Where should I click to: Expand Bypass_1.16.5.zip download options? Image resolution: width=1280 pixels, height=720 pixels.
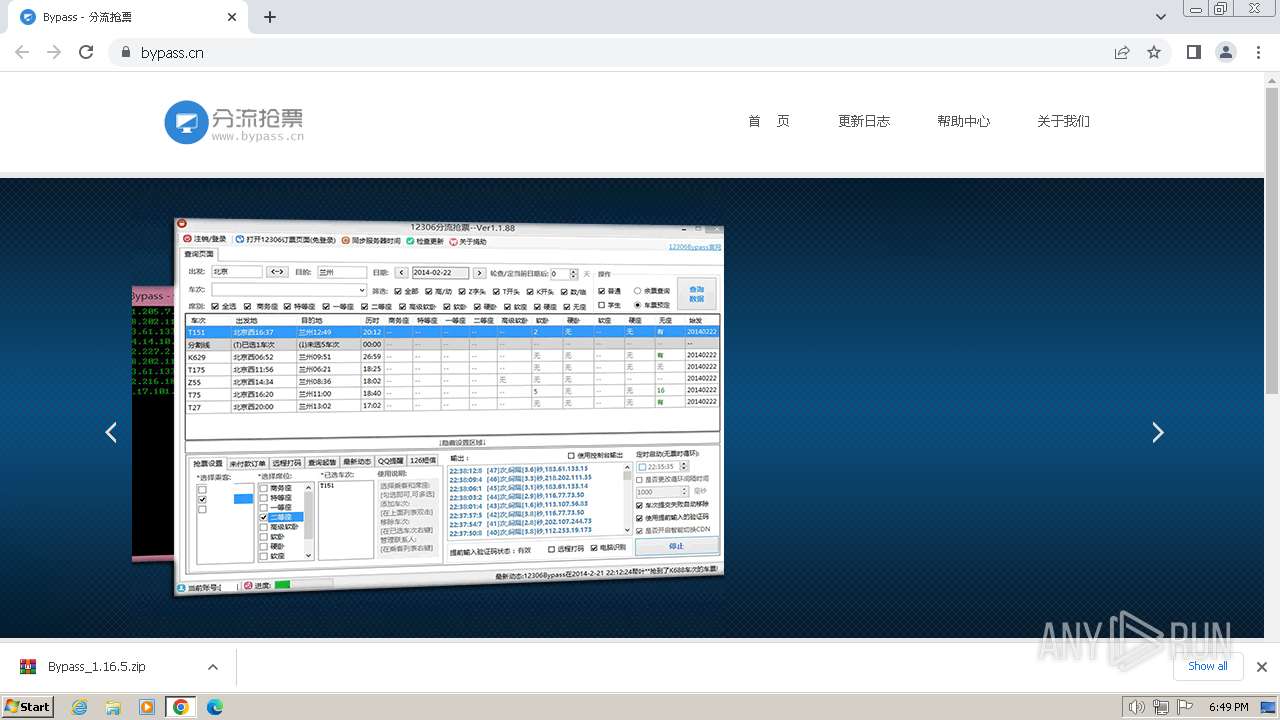(x=213, y=667)
